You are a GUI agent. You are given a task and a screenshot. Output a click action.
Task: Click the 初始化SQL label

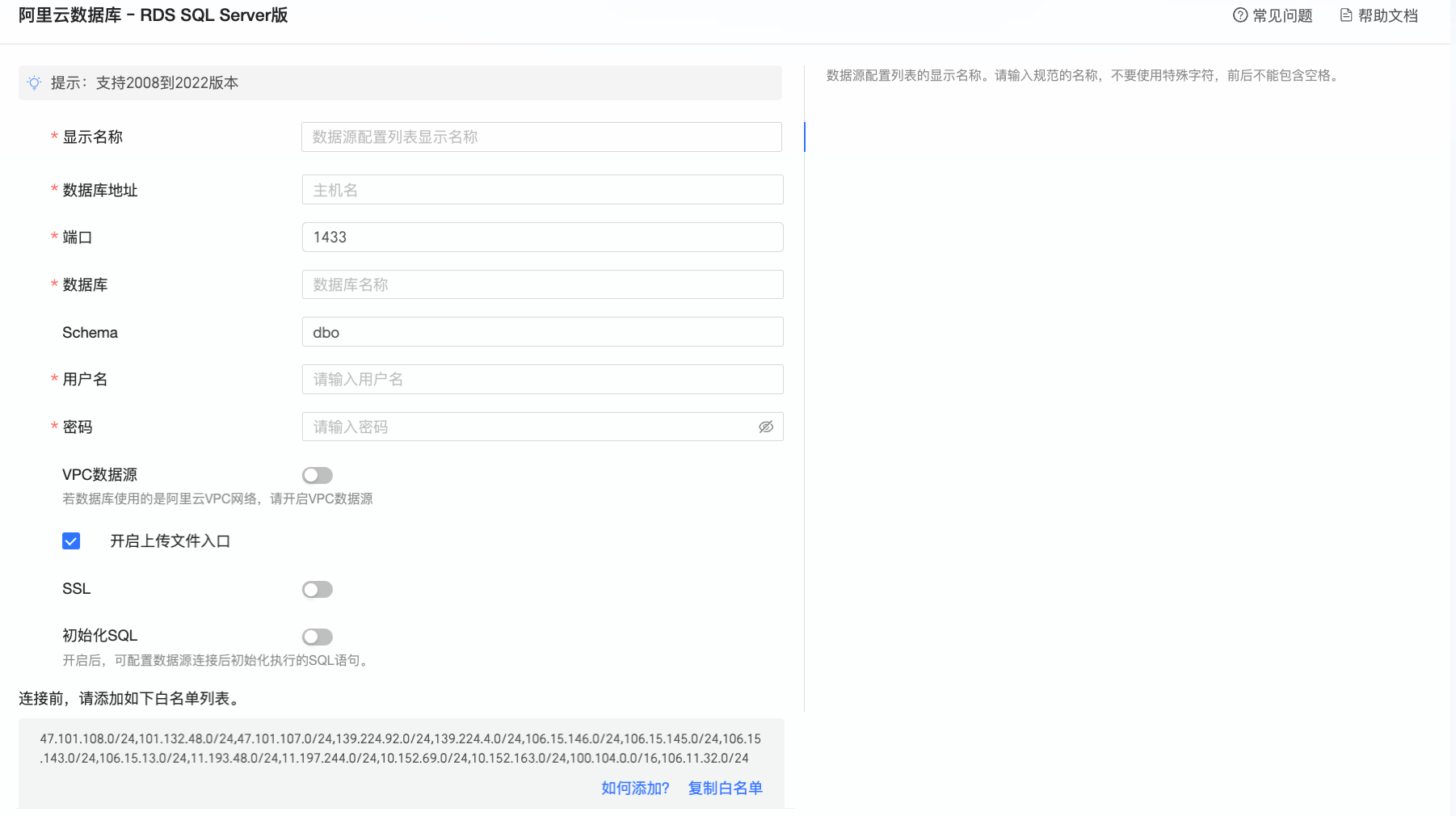[100, 635]
